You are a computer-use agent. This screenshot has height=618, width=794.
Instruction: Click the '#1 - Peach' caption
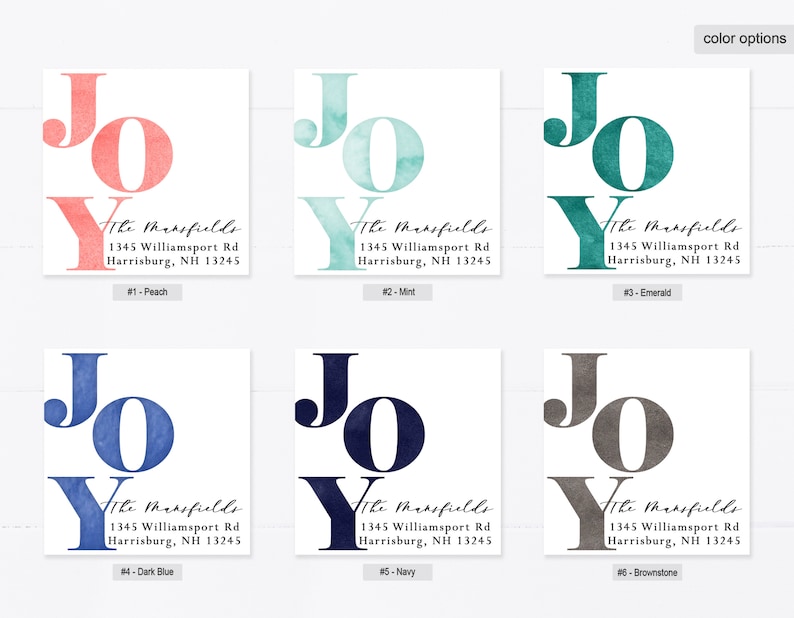click(x=147, y=292)
